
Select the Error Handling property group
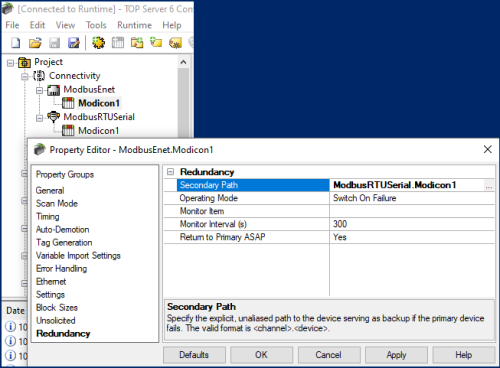tap(62, 269)
